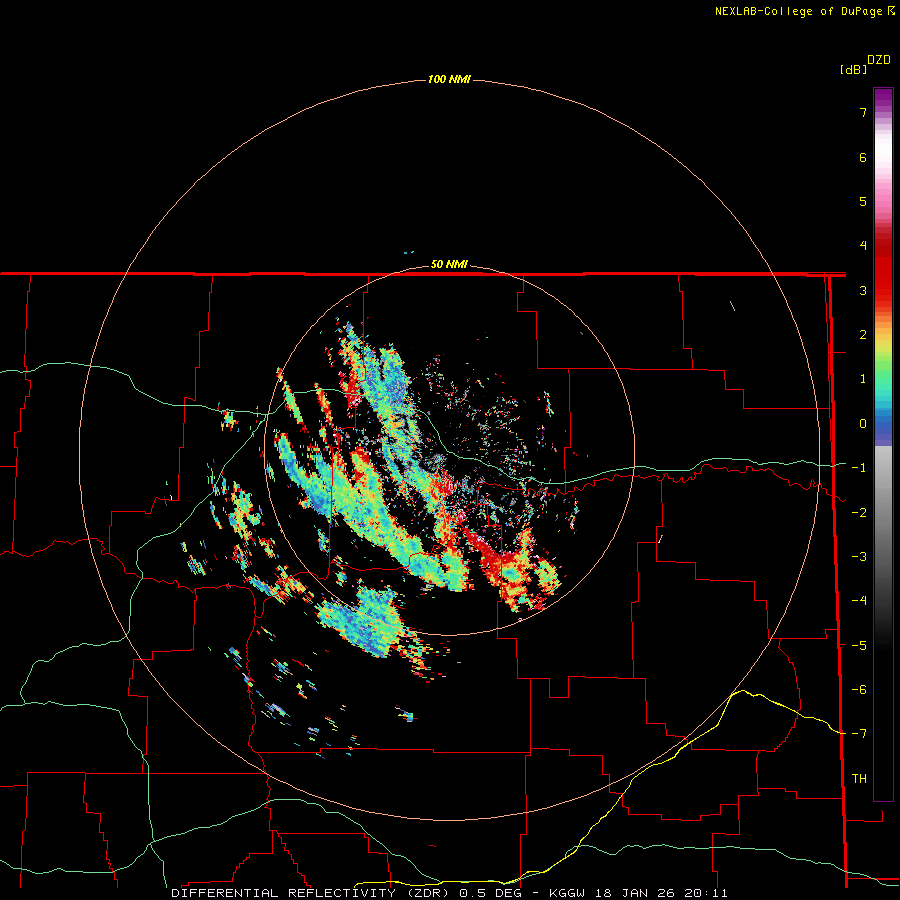Click the Differential Reflectivity KGGW caption text
The height and width of the screenshot is (900, 900).
(449, 893)
